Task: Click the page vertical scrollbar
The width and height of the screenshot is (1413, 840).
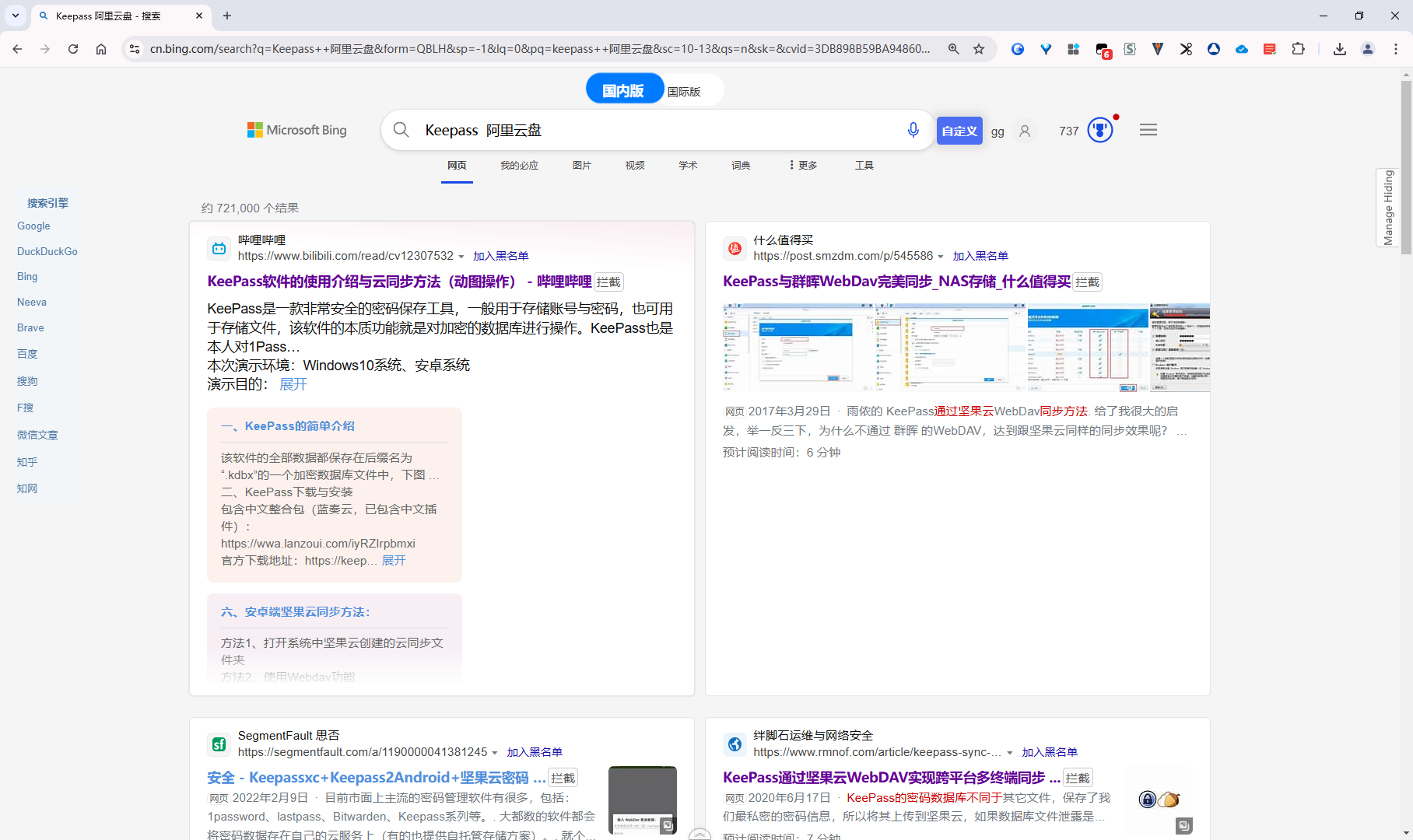Action: [1405, 167]
